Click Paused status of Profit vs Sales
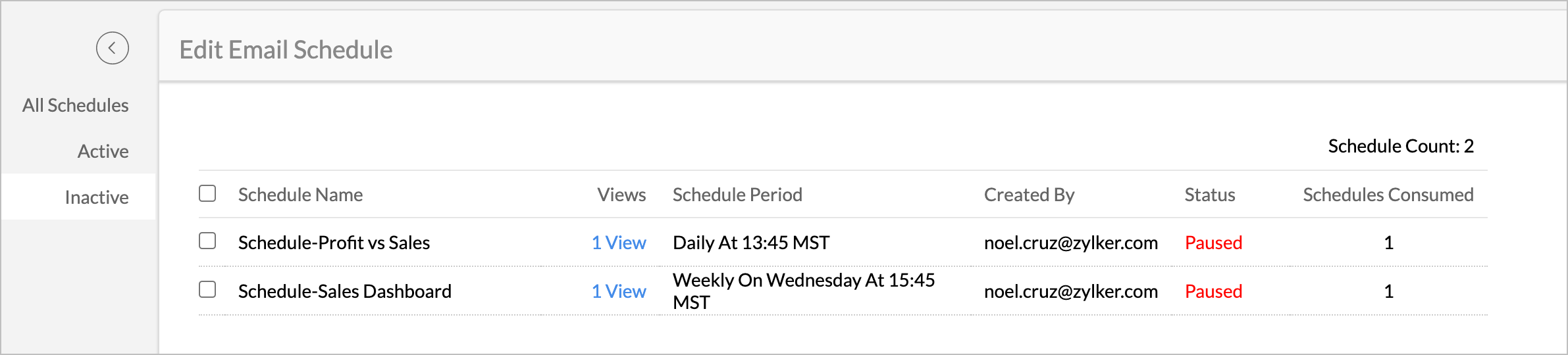Viewport: 1568px width, 355px height. pyautogui.click(x=1213, y=243)
